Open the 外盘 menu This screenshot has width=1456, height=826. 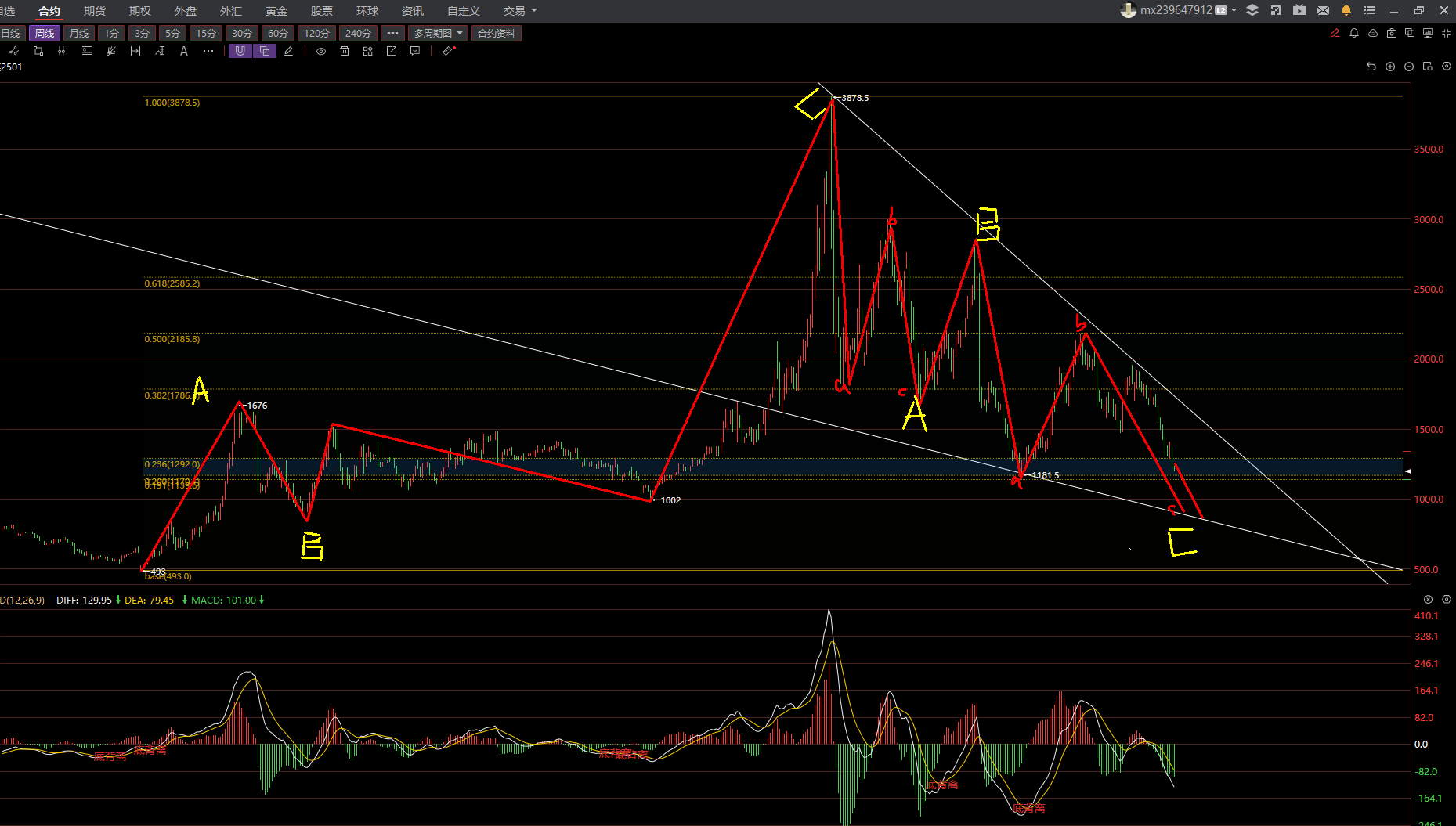click(x=186, y=11)
